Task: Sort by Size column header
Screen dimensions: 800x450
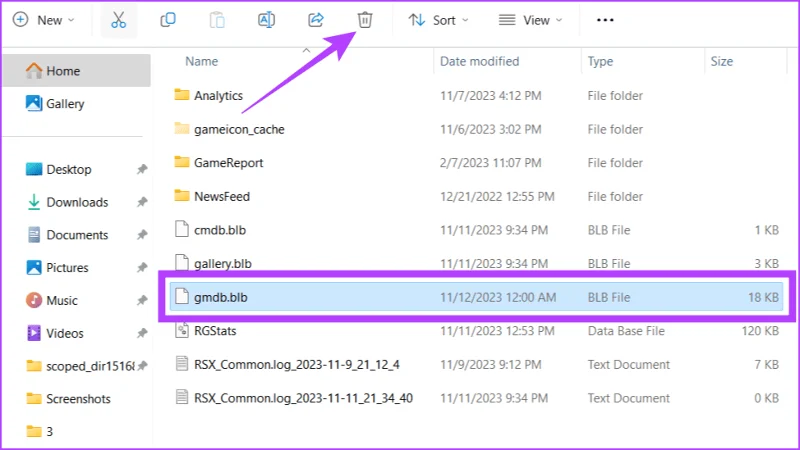Action: [721, 61]
